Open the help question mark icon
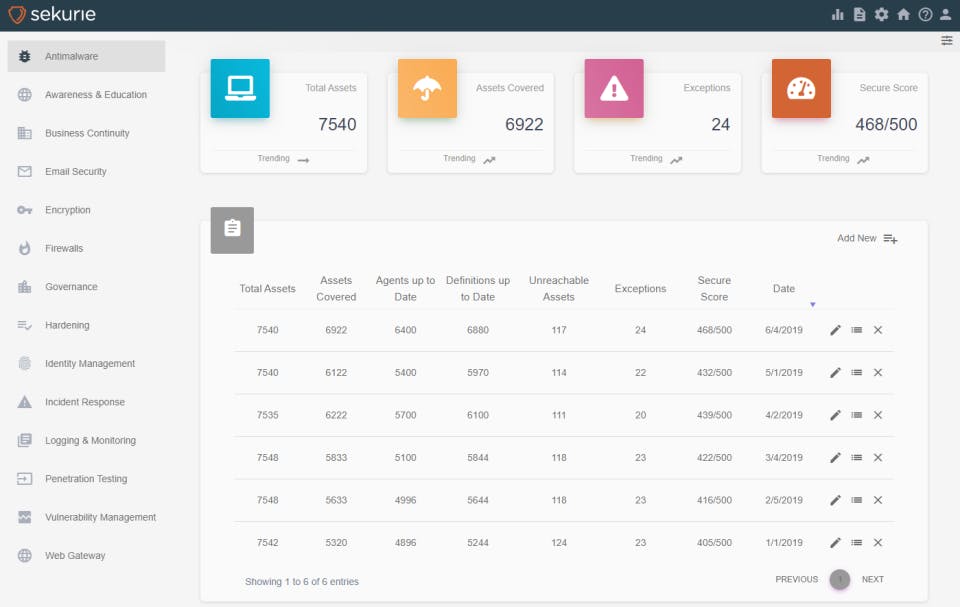The image size is (960, 607). [x=925, y=15]
